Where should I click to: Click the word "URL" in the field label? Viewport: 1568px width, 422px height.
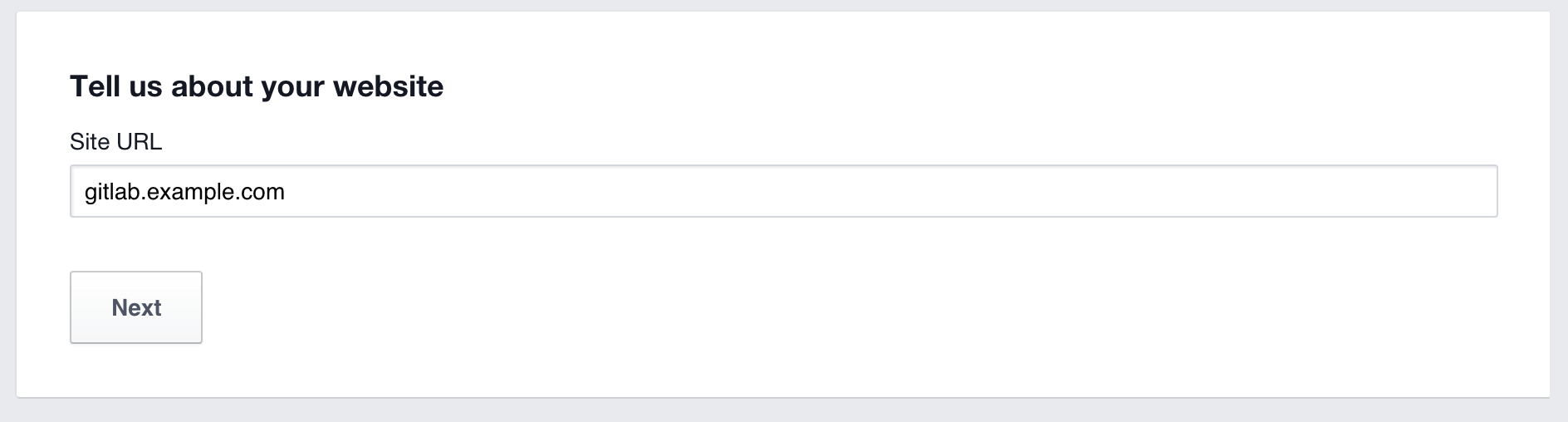[x=139, y=142]
